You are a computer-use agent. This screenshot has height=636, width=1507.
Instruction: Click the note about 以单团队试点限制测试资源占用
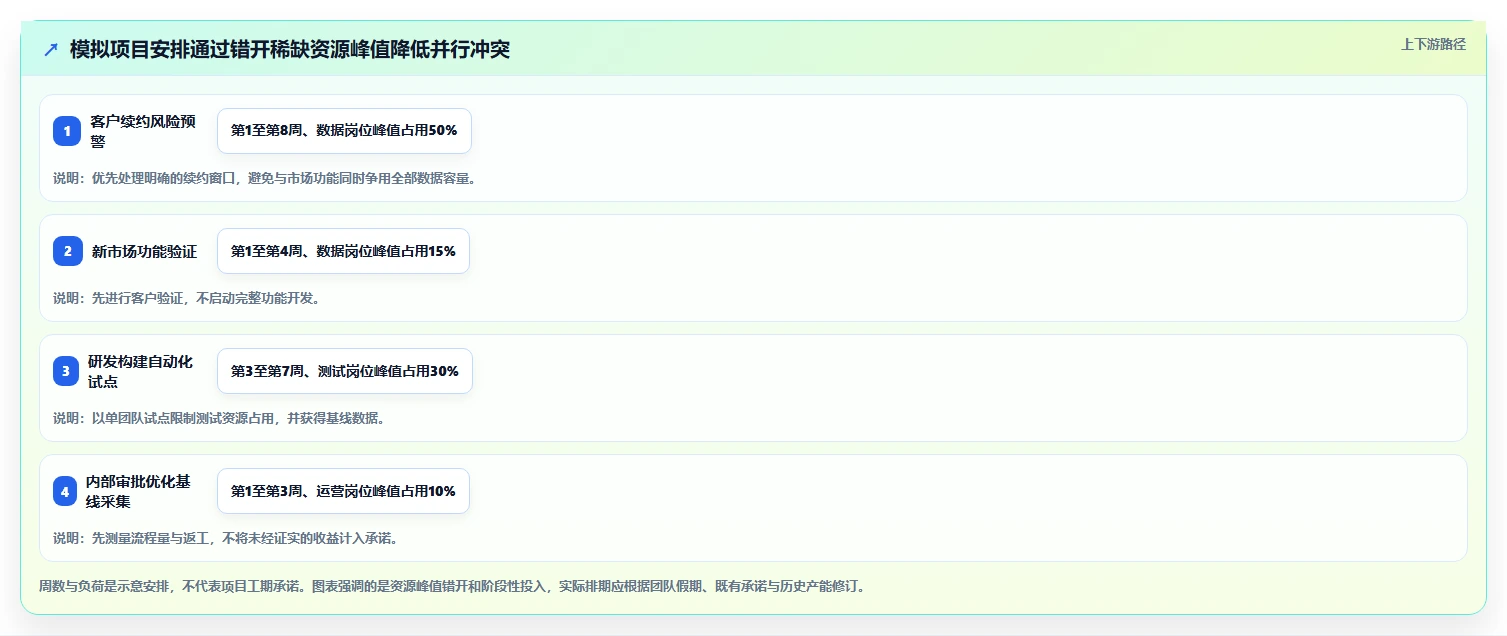click(x=219, y=418)
